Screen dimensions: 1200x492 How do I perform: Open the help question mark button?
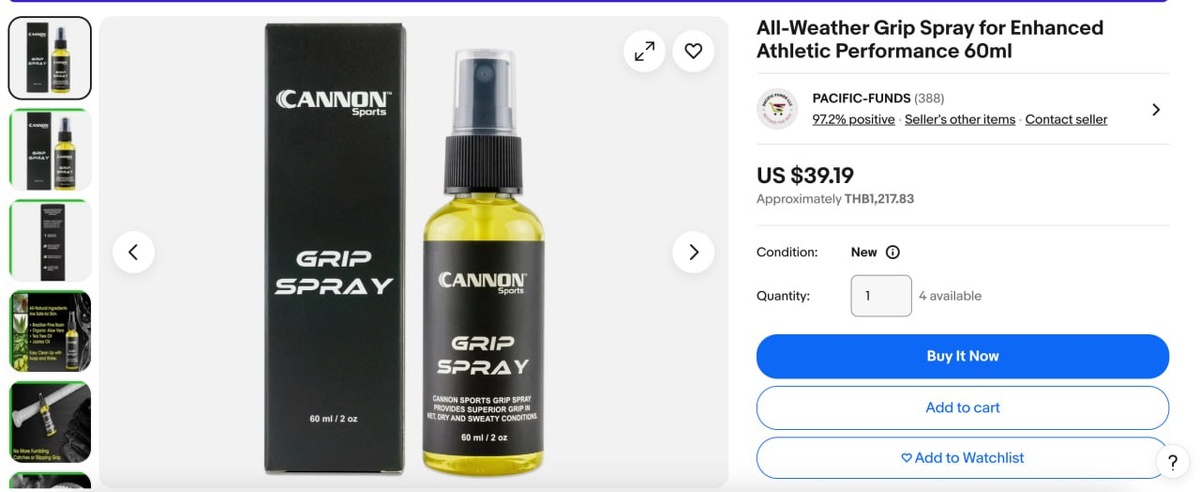click(1172, 462)
